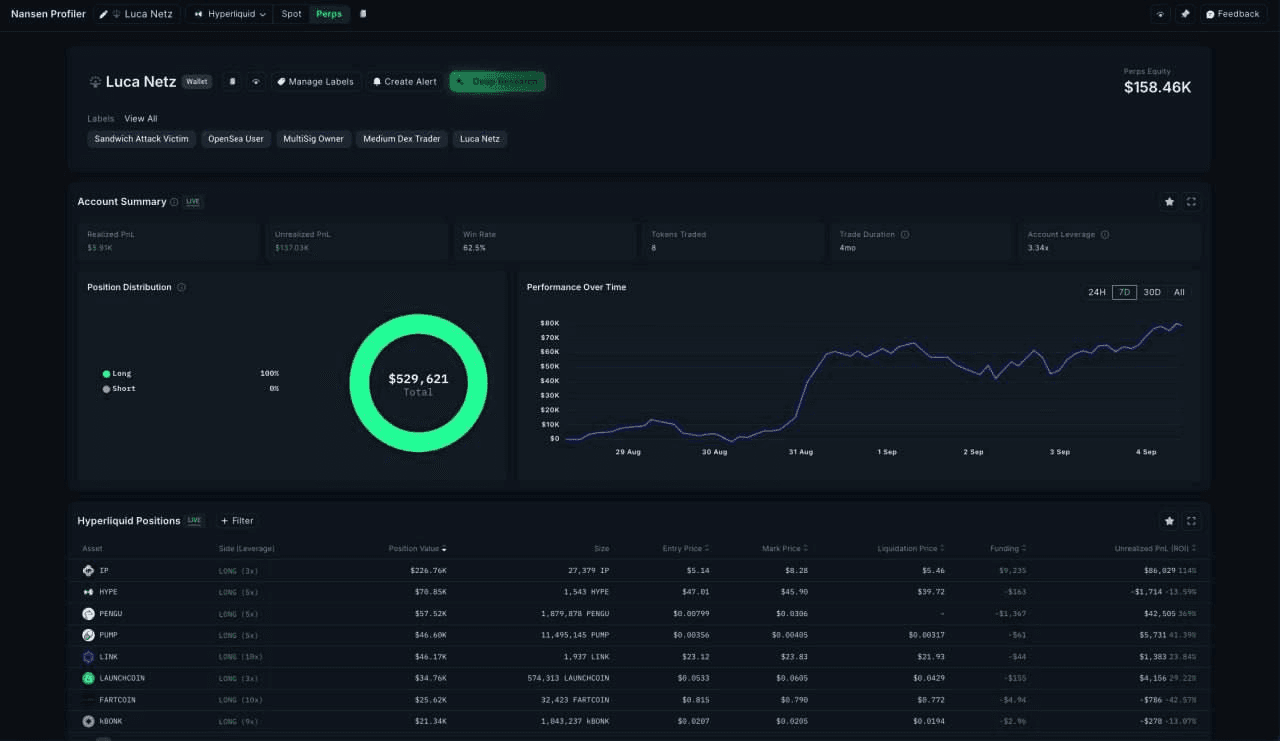Open the Filter button for Hyperliquid Positions
Viewport: 1280px width, 741px height.
(x=237, y=521)
